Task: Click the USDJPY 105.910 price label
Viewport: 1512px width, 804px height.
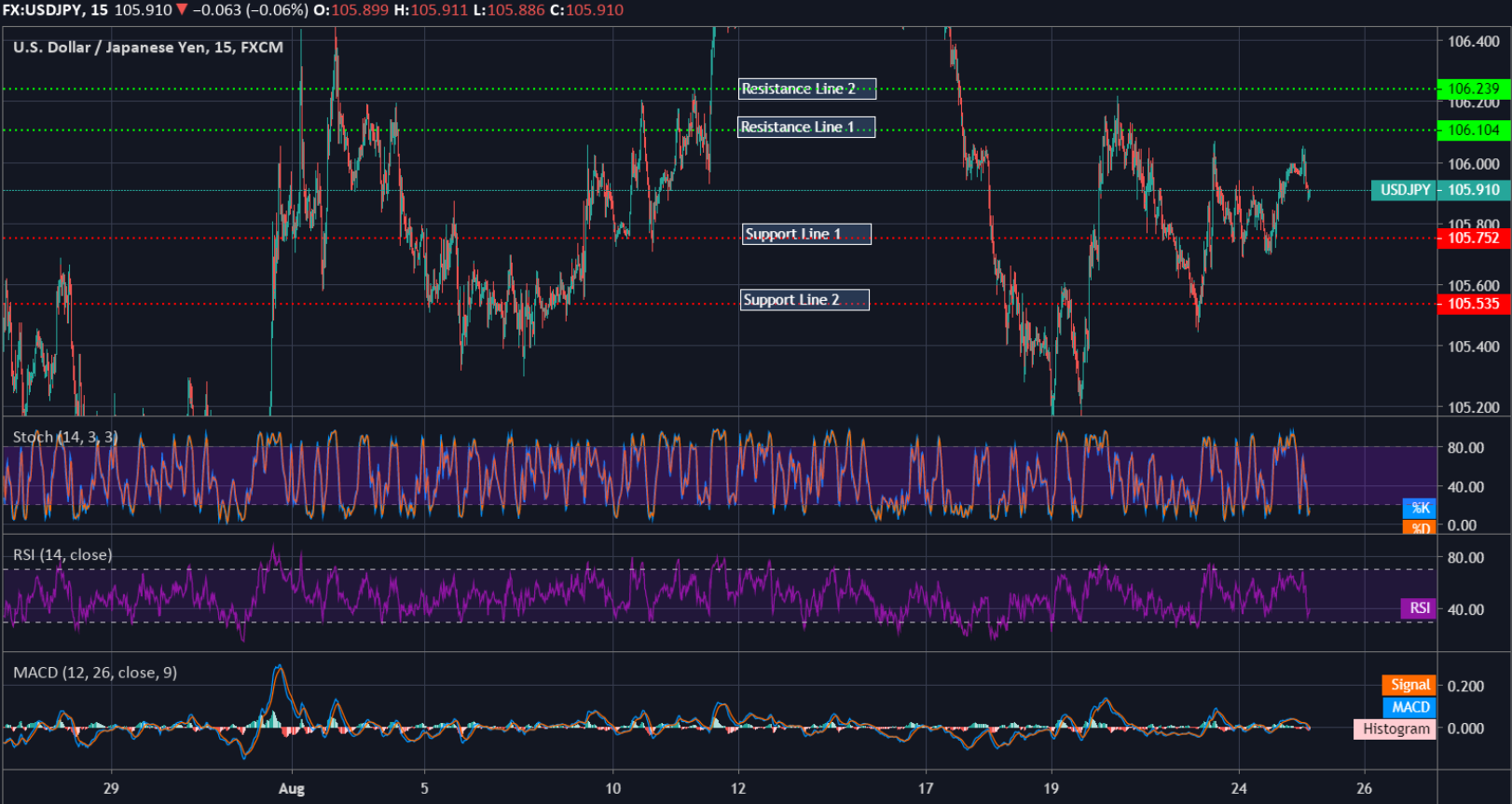Action: pyautogui.click(x=1440, y=190)
